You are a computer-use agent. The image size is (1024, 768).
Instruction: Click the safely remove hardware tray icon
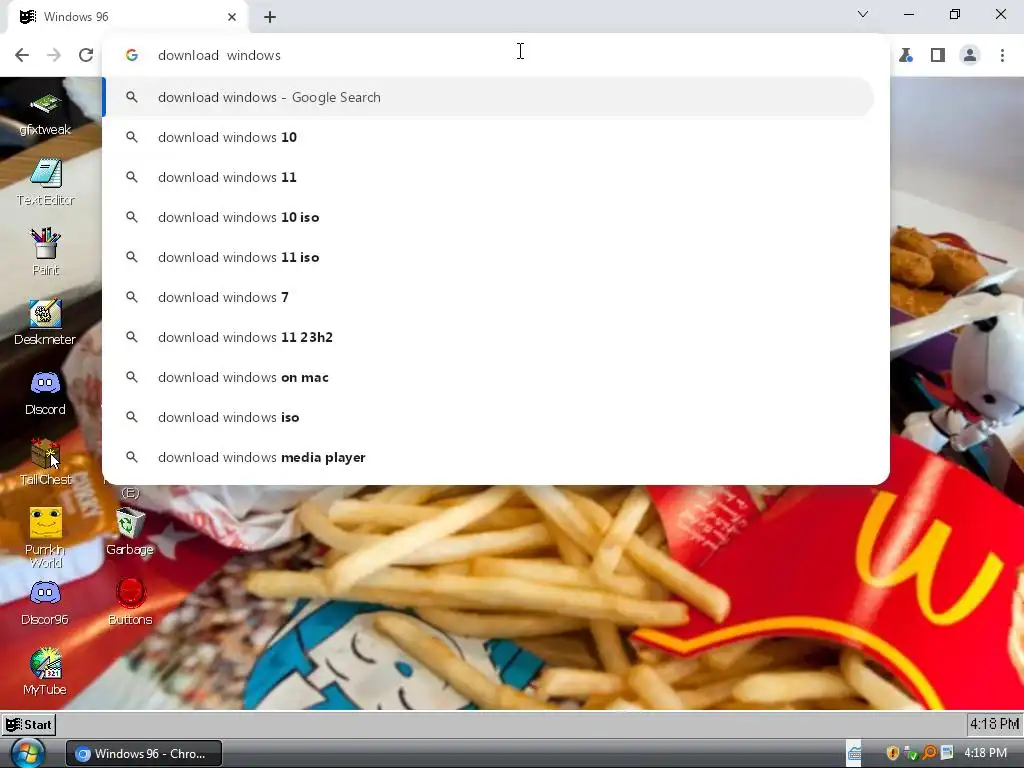click(x=910, y=753)
